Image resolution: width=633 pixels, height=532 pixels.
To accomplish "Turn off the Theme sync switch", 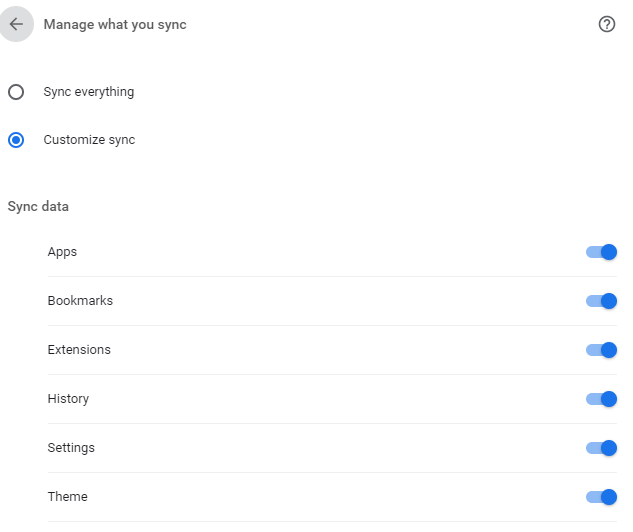I will 601,497.
